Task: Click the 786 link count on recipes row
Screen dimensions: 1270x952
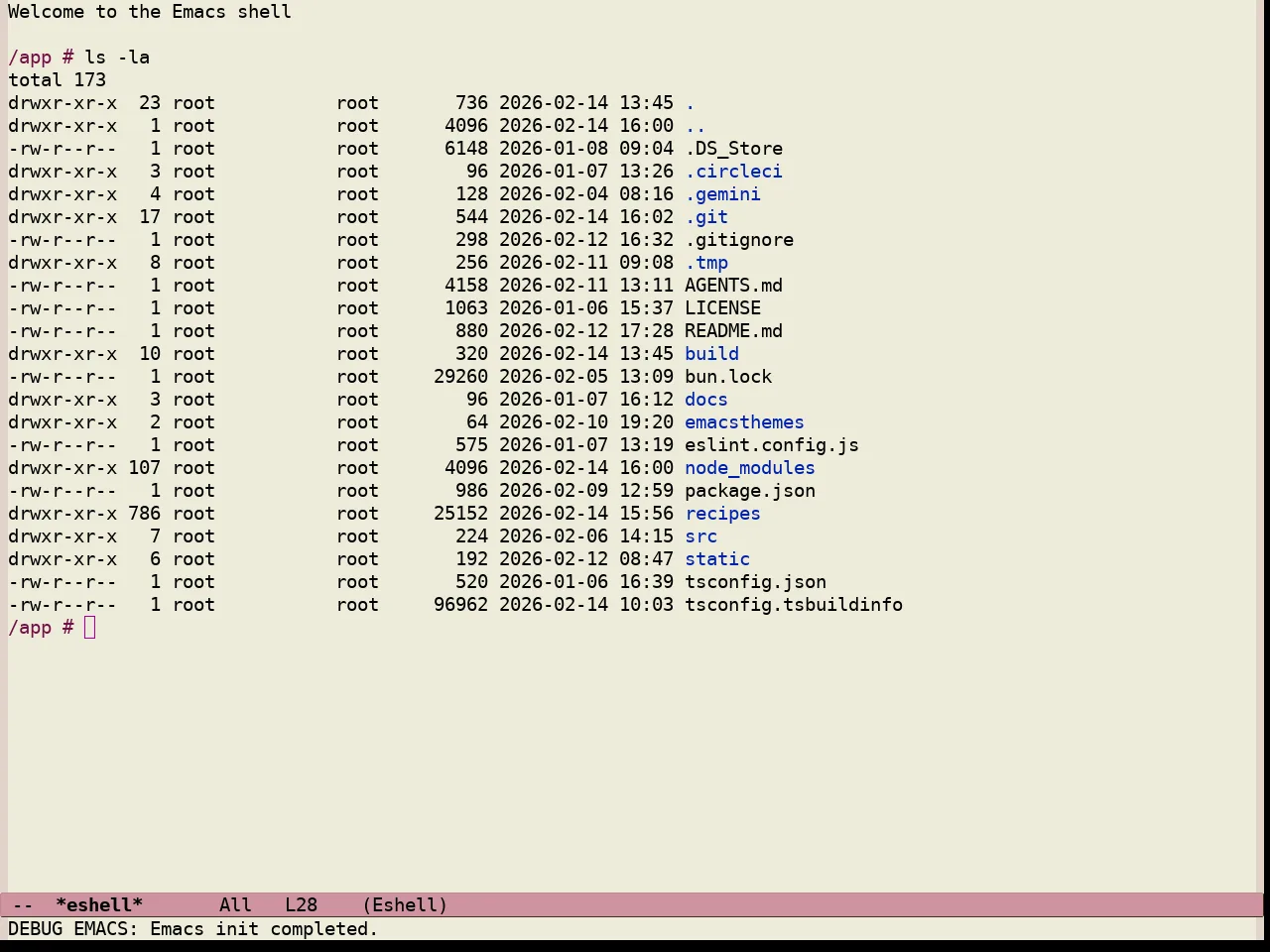Action: click(x=144, y=514)
